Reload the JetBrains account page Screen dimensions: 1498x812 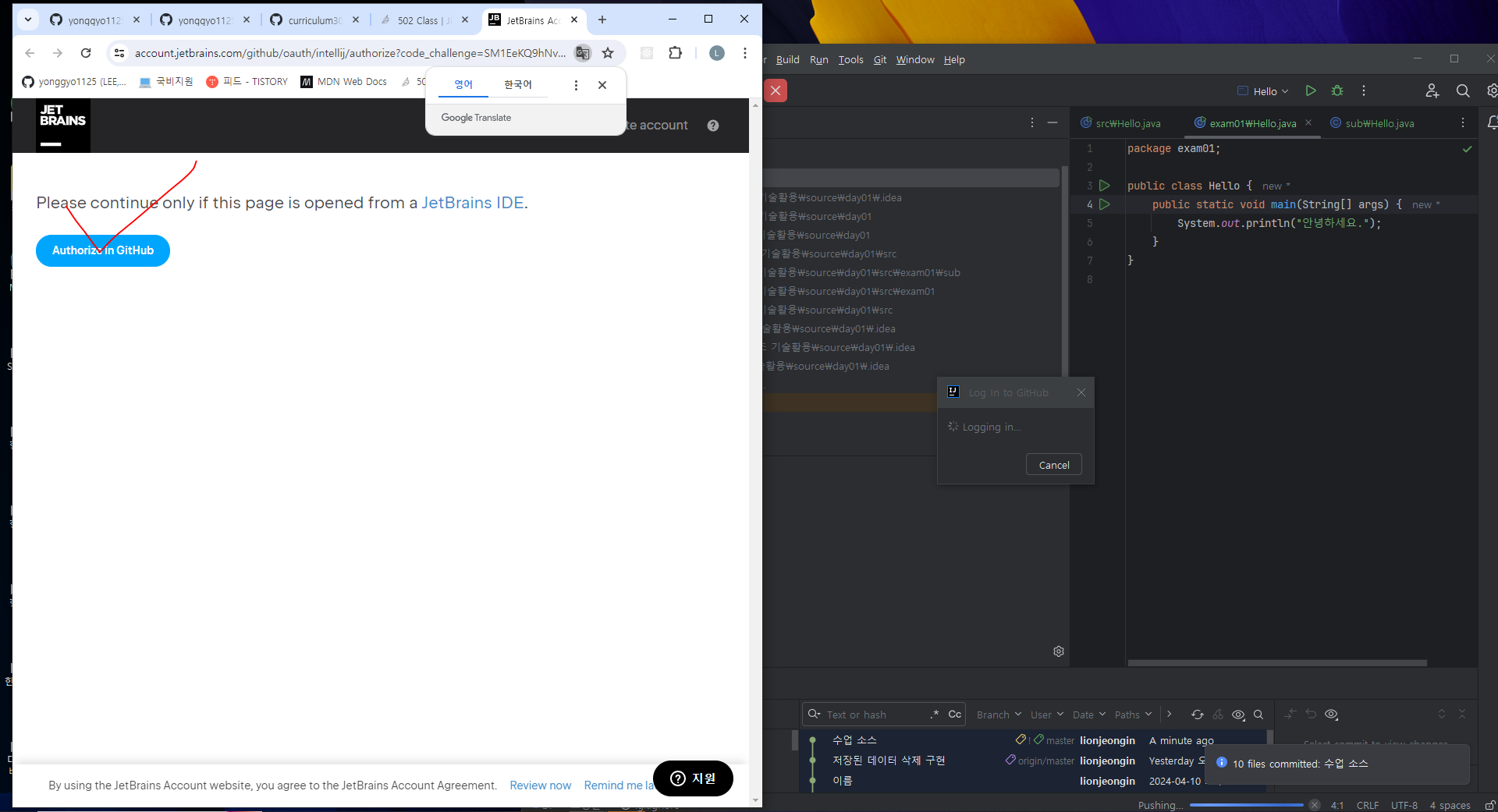(x=86, y=53)
